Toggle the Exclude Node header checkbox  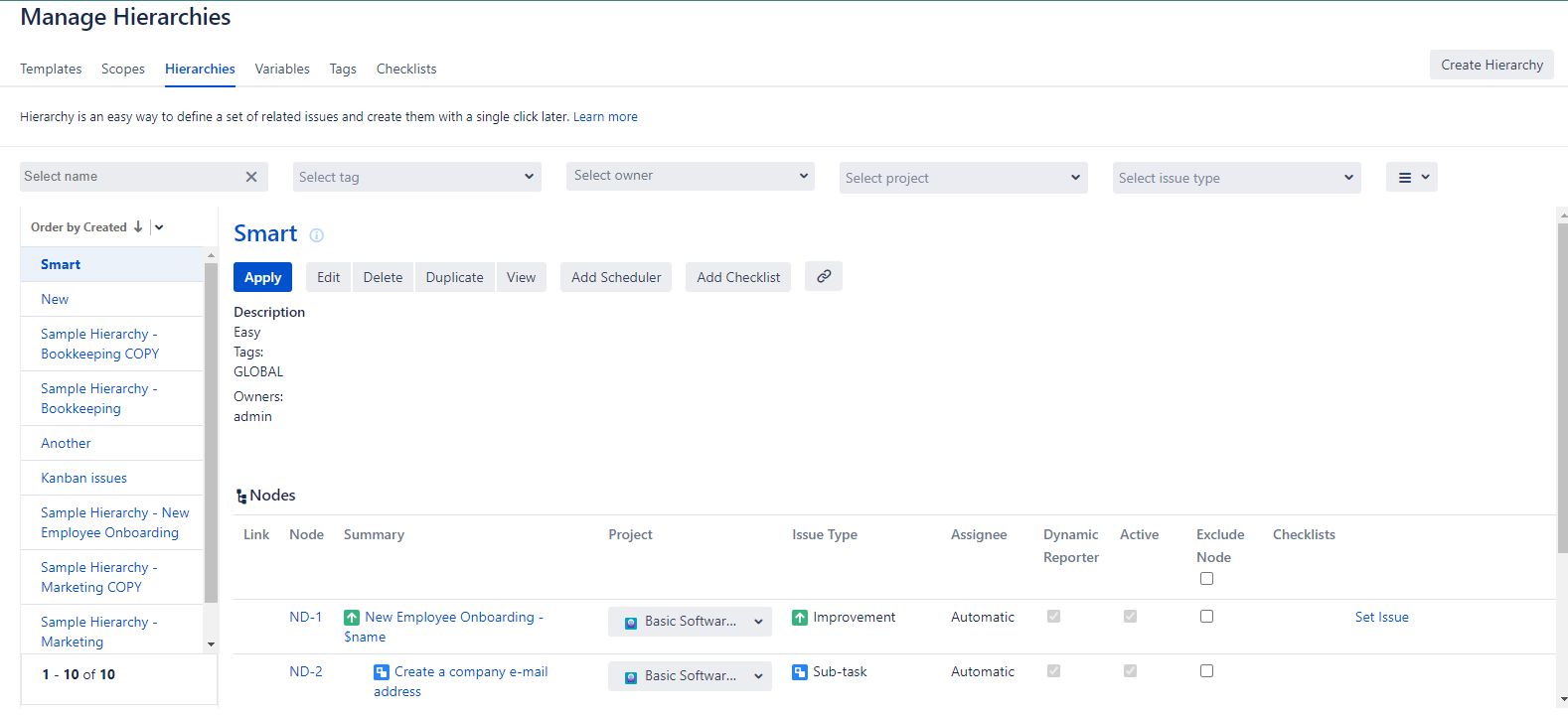(1206, 579)
